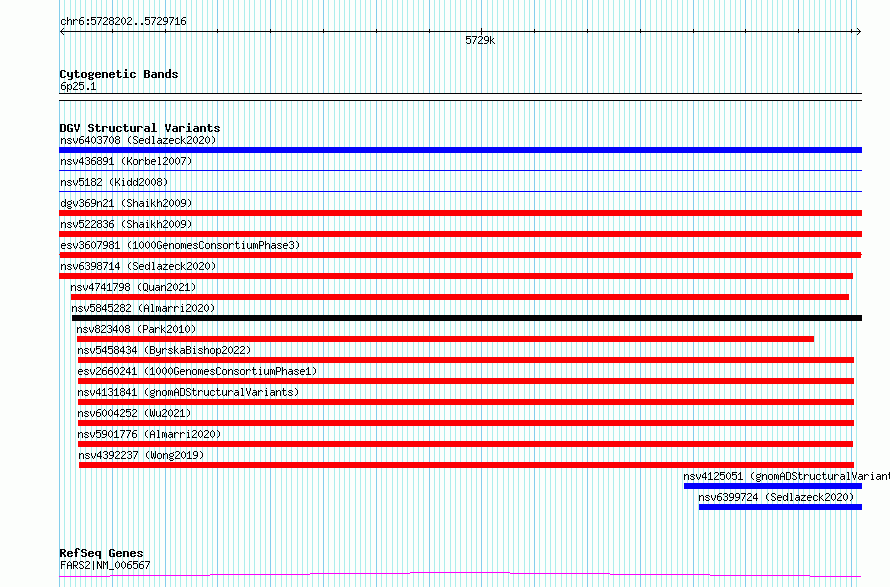890x587 pixels.
Task: Click the nsv823408 (Park2010) label
Action: [136, 329]
